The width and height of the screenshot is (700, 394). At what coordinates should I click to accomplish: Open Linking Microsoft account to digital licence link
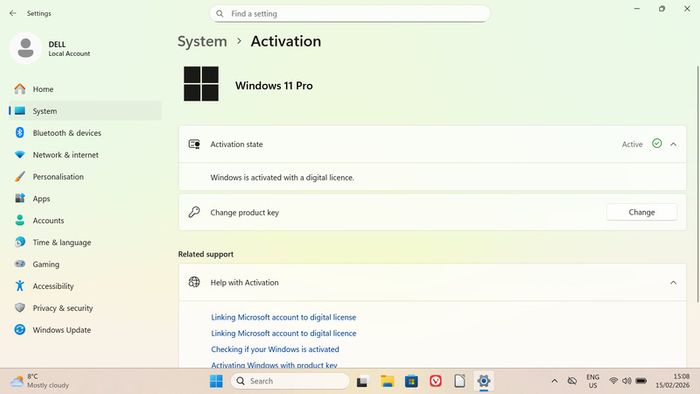click(283, 333)
